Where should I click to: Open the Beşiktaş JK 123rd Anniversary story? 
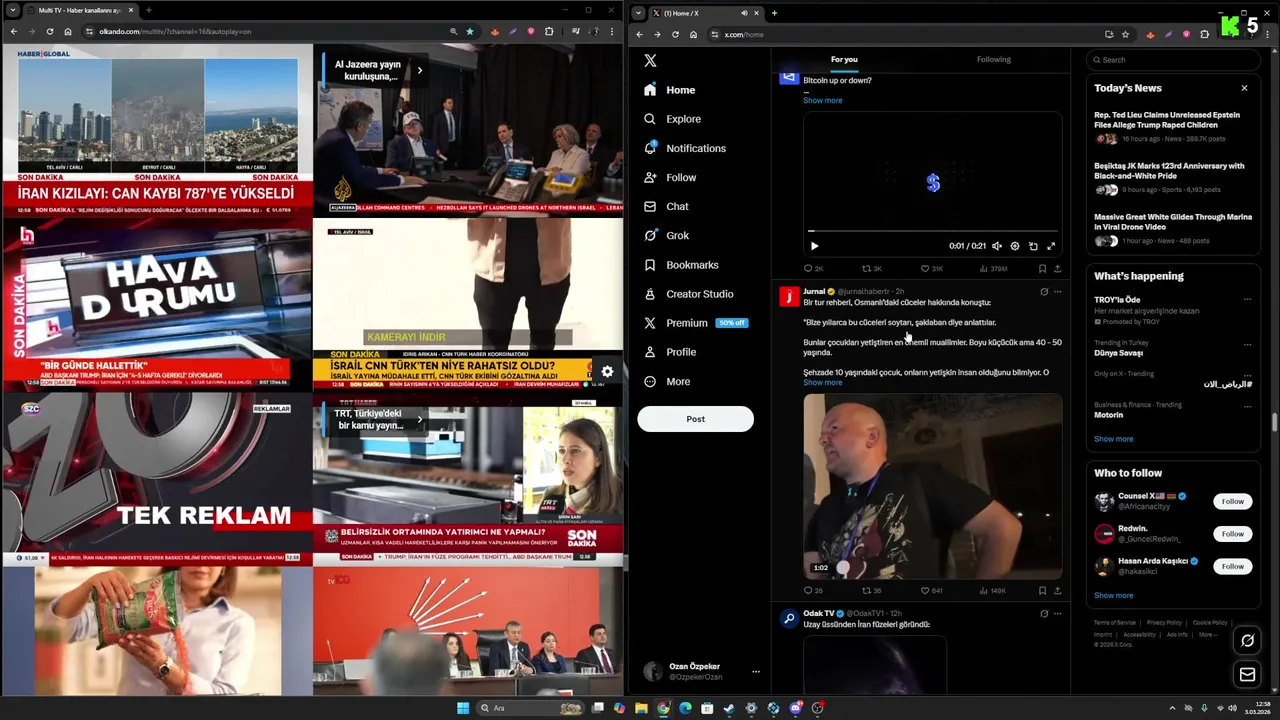tap(1171, 178)
